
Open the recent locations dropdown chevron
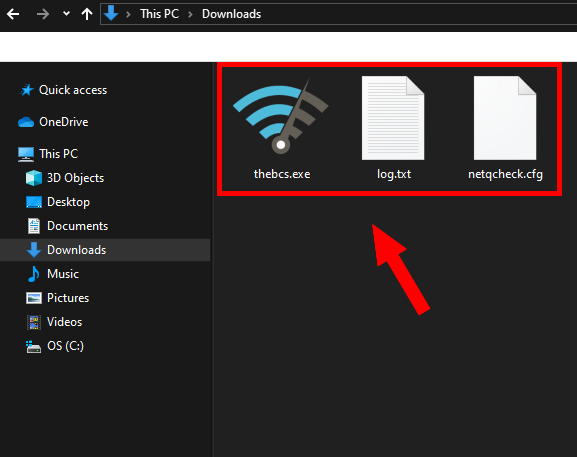pos(66,14)
